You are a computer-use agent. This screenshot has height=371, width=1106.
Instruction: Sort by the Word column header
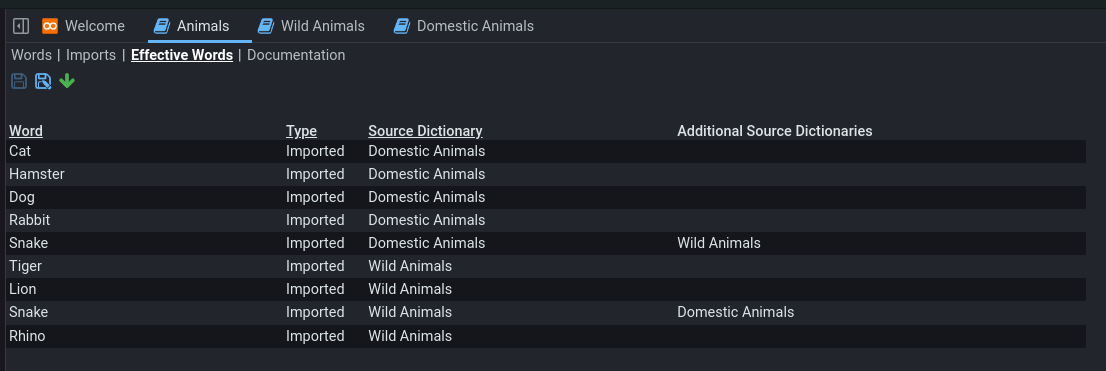(26, 130)
